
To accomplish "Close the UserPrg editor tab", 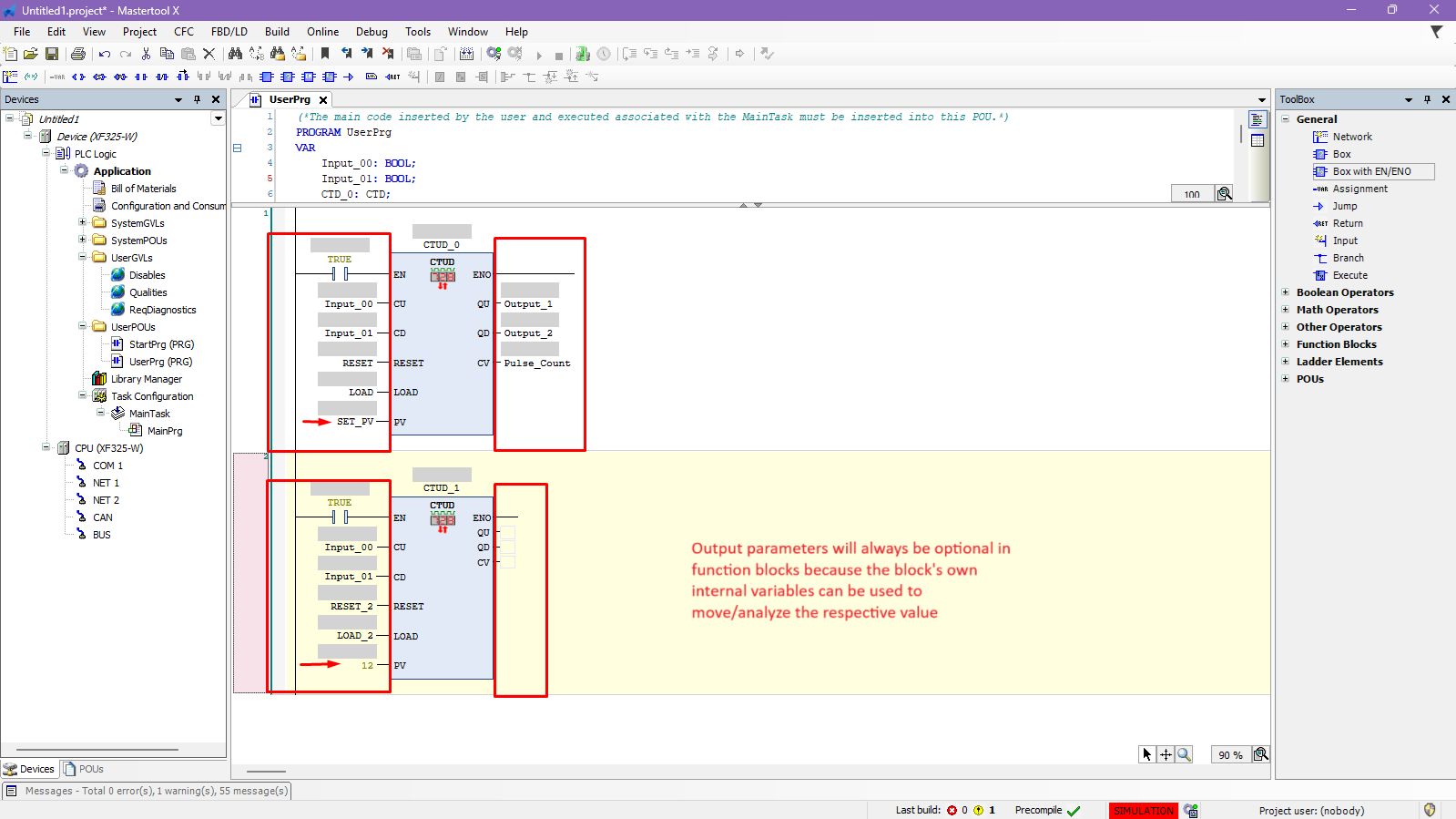I will 323,100.
